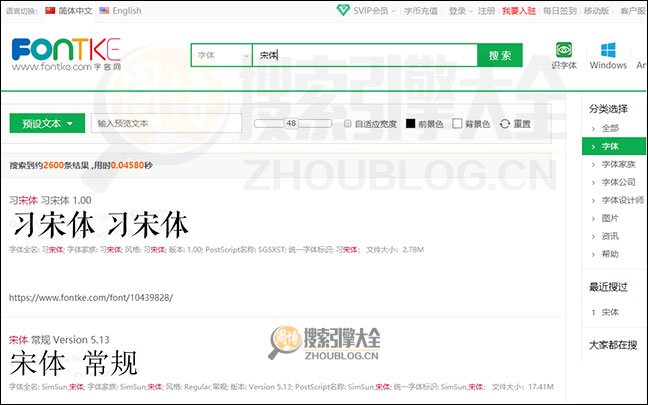Click the FONTKE site logo
648x405 pixels.
[67, 54]
